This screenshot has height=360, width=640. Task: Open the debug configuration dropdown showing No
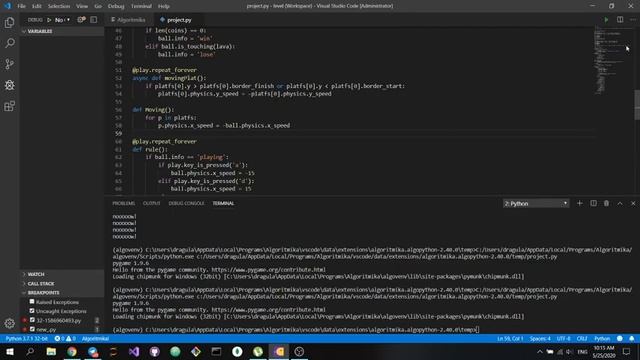[62, 20]
